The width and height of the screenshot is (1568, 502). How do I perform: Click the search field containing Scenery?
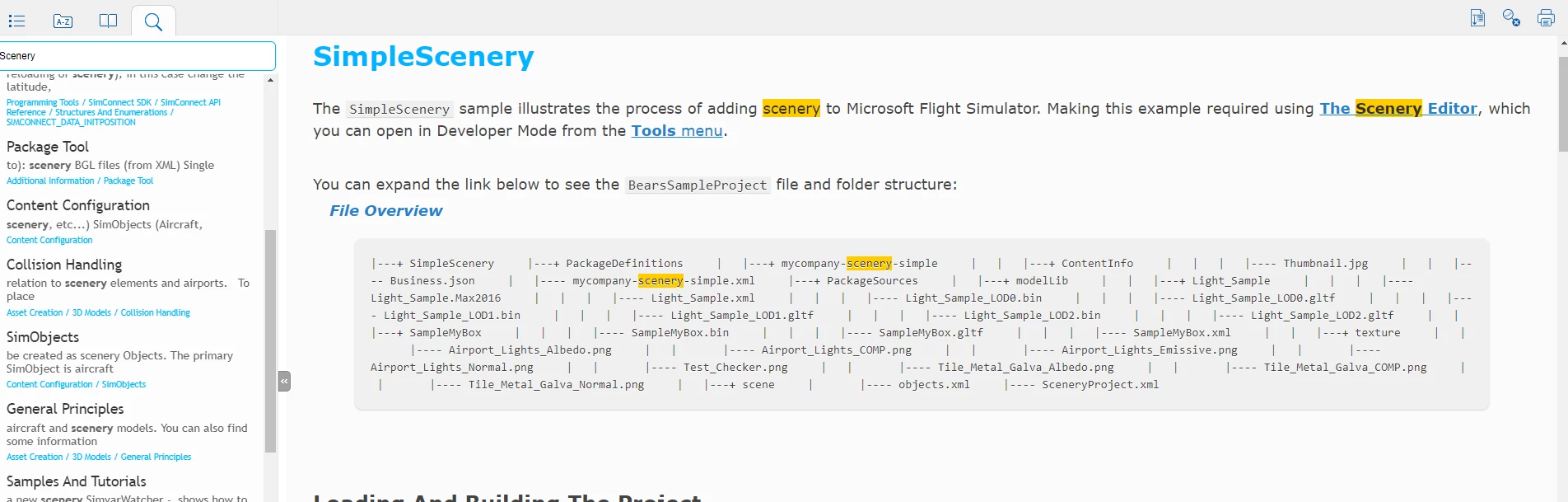pos(137,56)
